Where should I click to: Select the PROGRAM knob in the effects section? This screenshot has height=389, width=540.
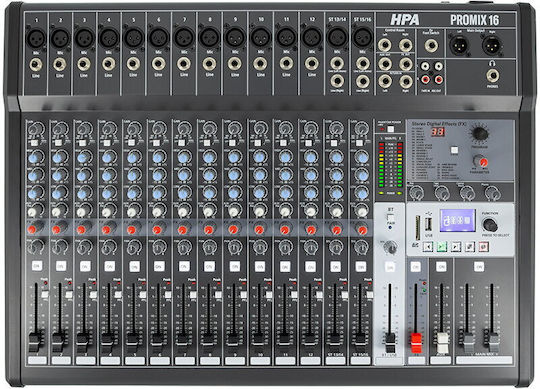click(480, 134)
